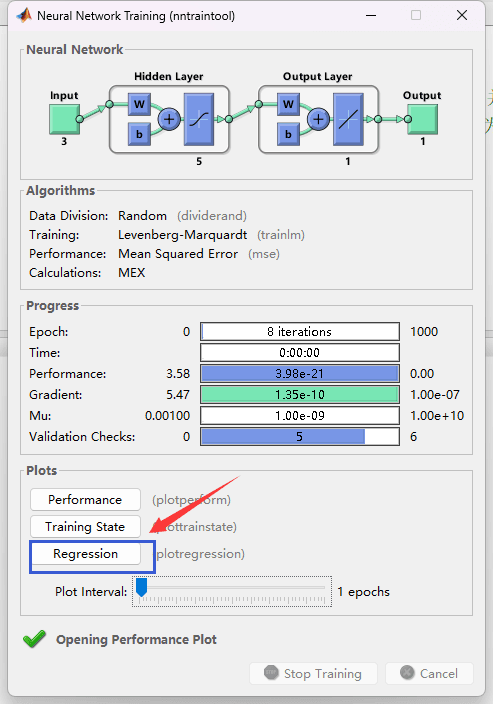Click the Stop Training button
This screenshot has width=493, height=704.
[313, 673]
